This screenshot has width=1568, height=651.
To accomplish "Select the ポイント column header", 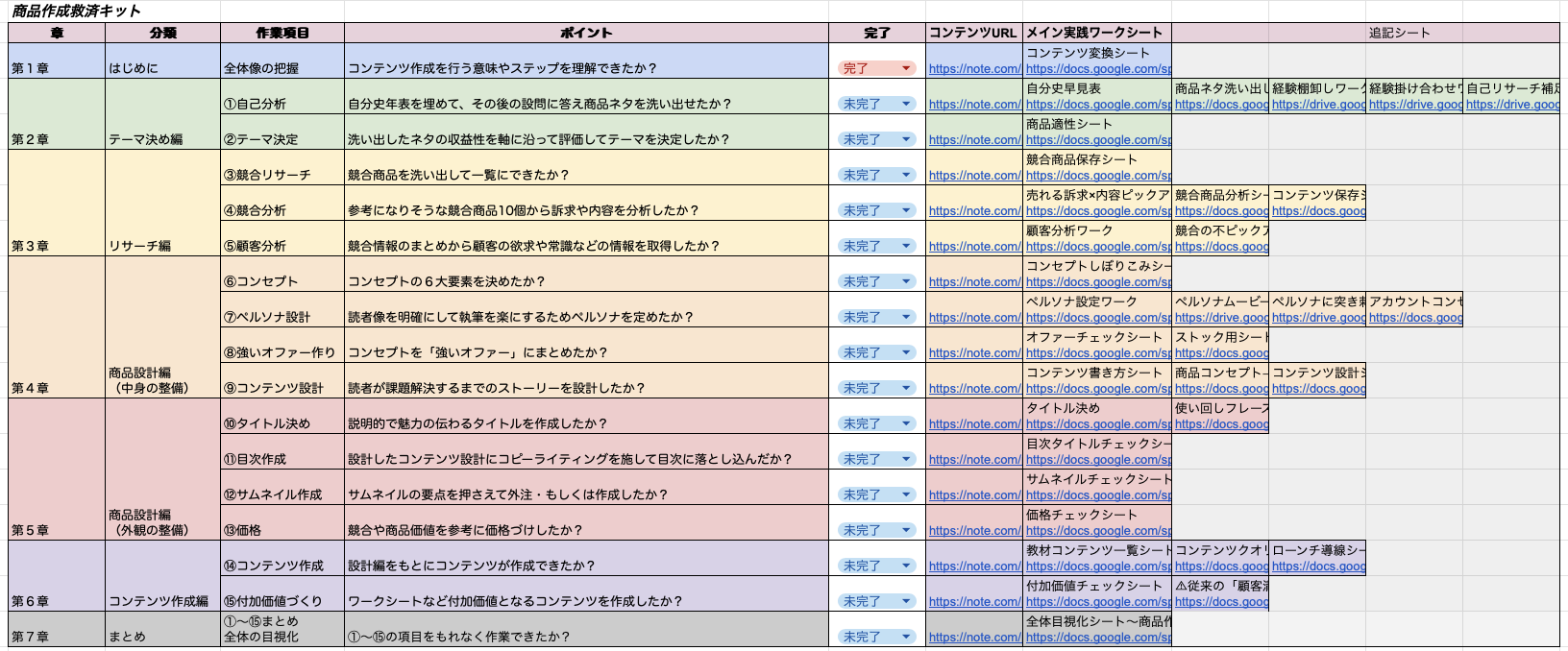I will 586,33.
